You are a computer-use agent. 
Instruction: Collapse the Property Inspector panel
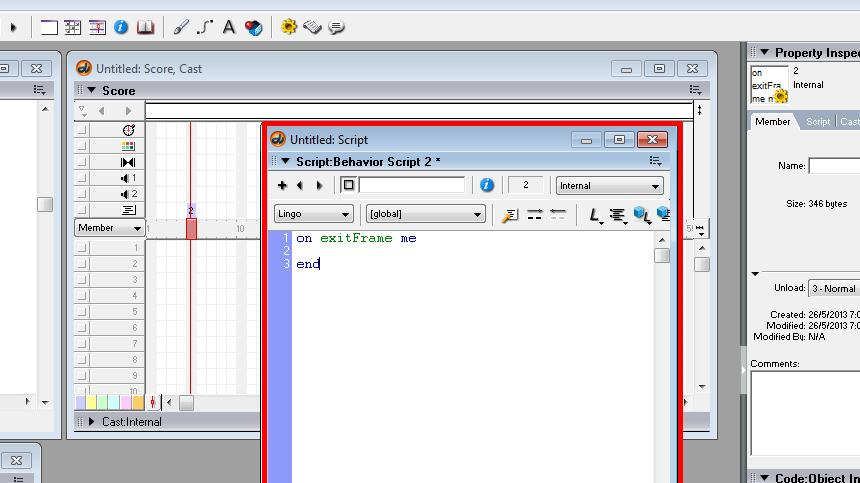[765, 52]
